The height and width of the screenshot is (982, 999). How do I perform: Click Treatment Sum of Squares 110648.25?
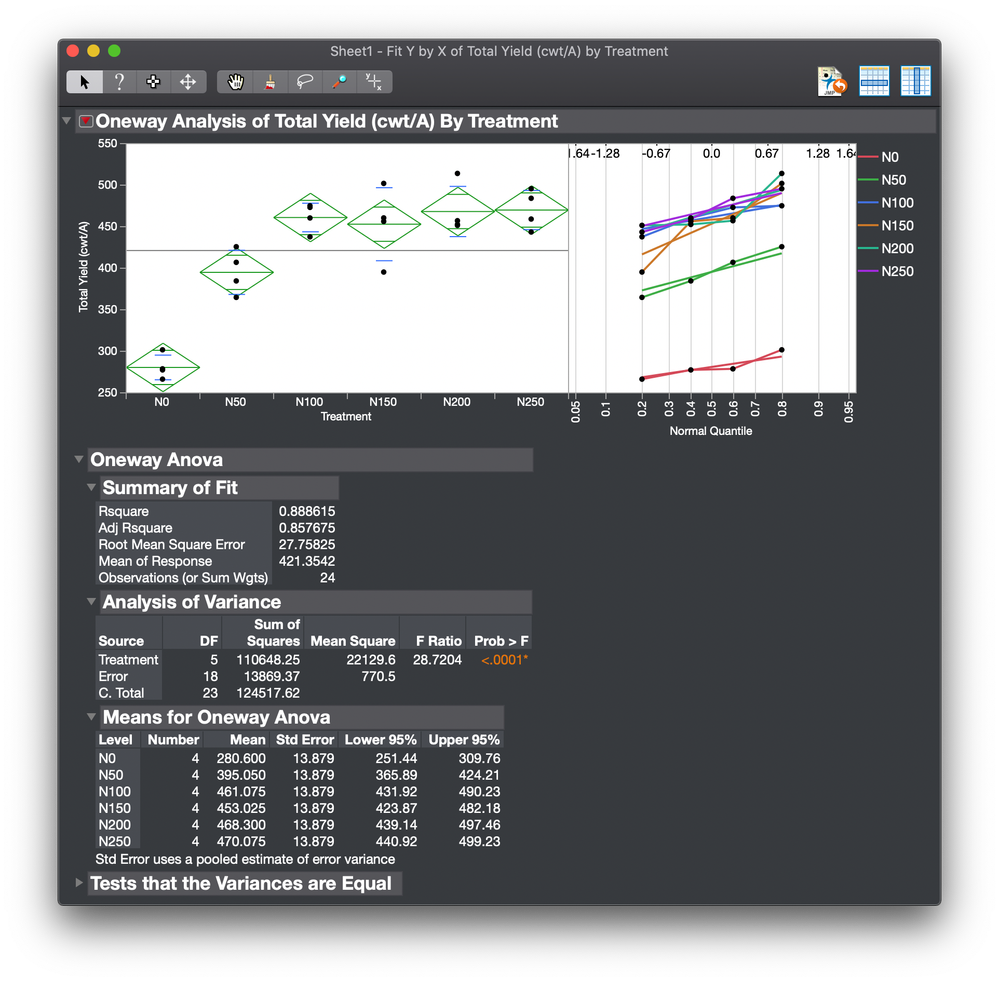point(268,660)
